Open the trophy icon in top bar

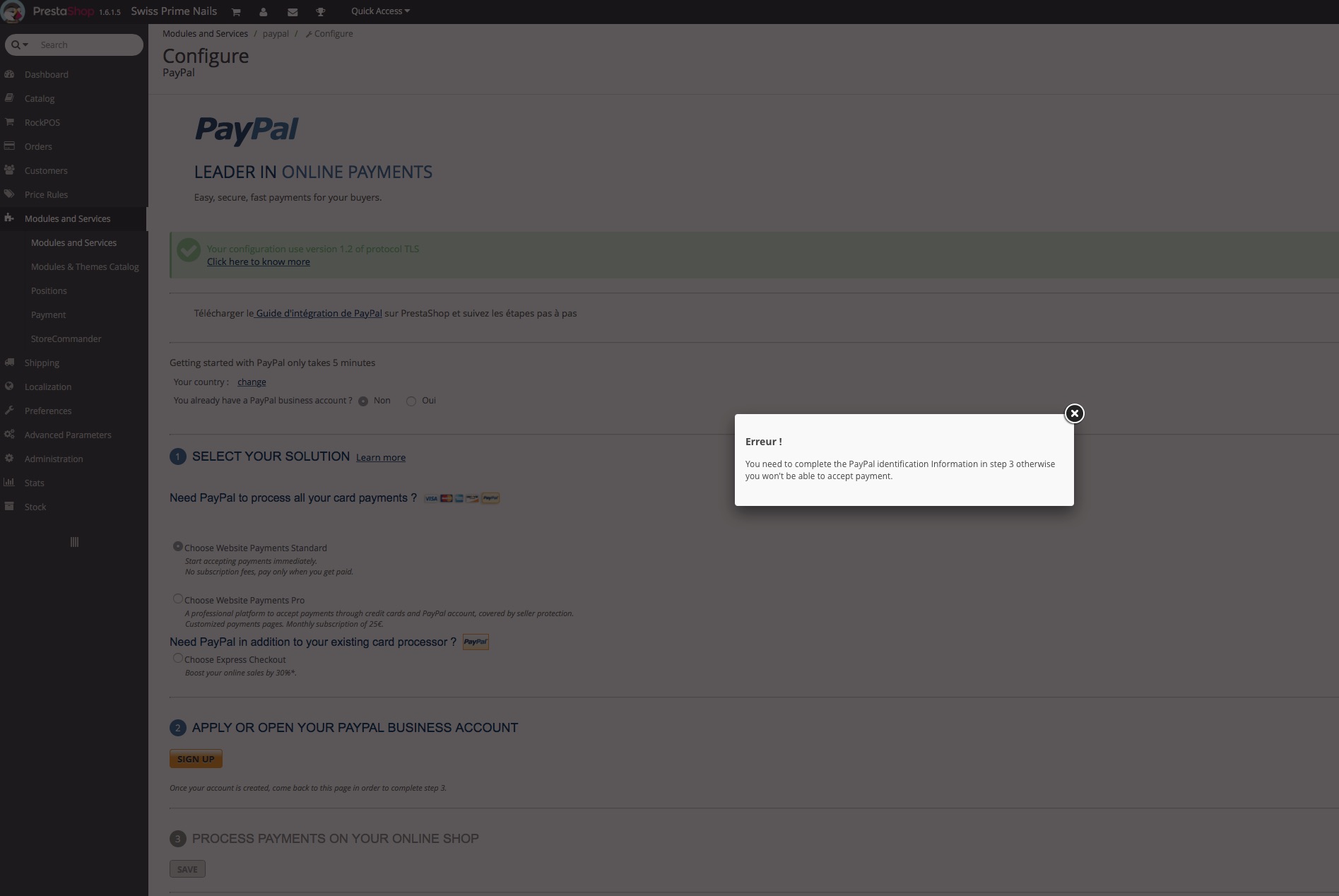pos(321,12)
